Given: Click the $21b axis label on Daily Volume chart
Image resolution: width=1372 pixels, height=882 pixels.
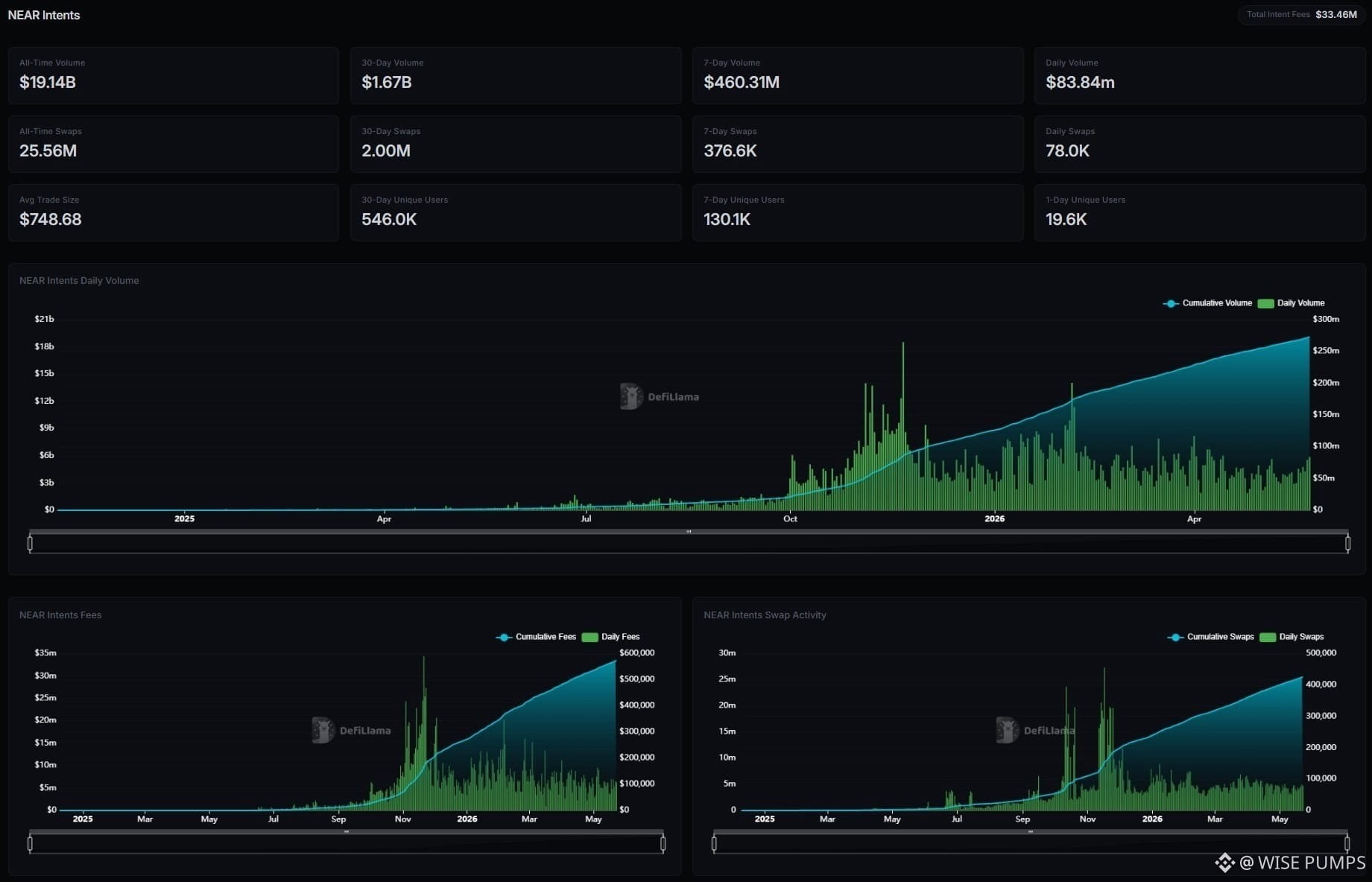Looking at the screenshot, I should (44, 319).
